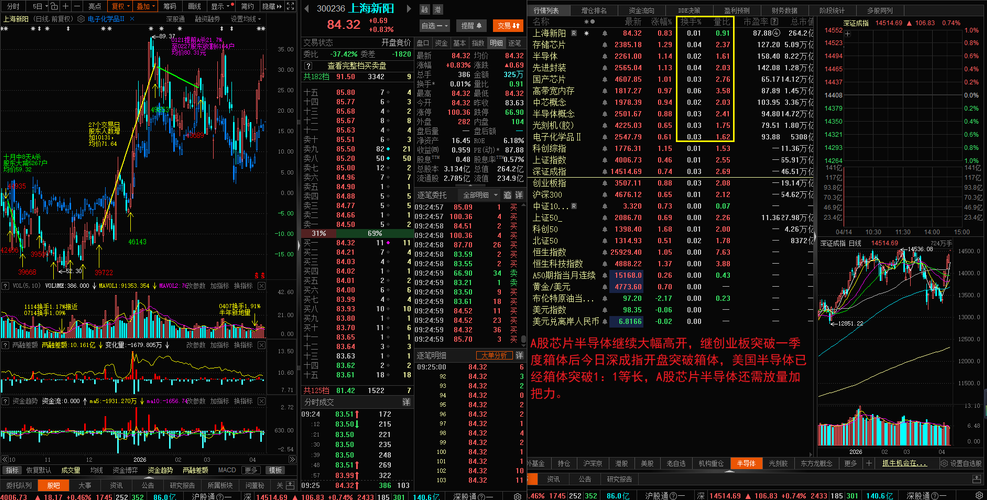Click bell icon in 存储芯片 row
987x500 pixels.
[x=605, y=45]
